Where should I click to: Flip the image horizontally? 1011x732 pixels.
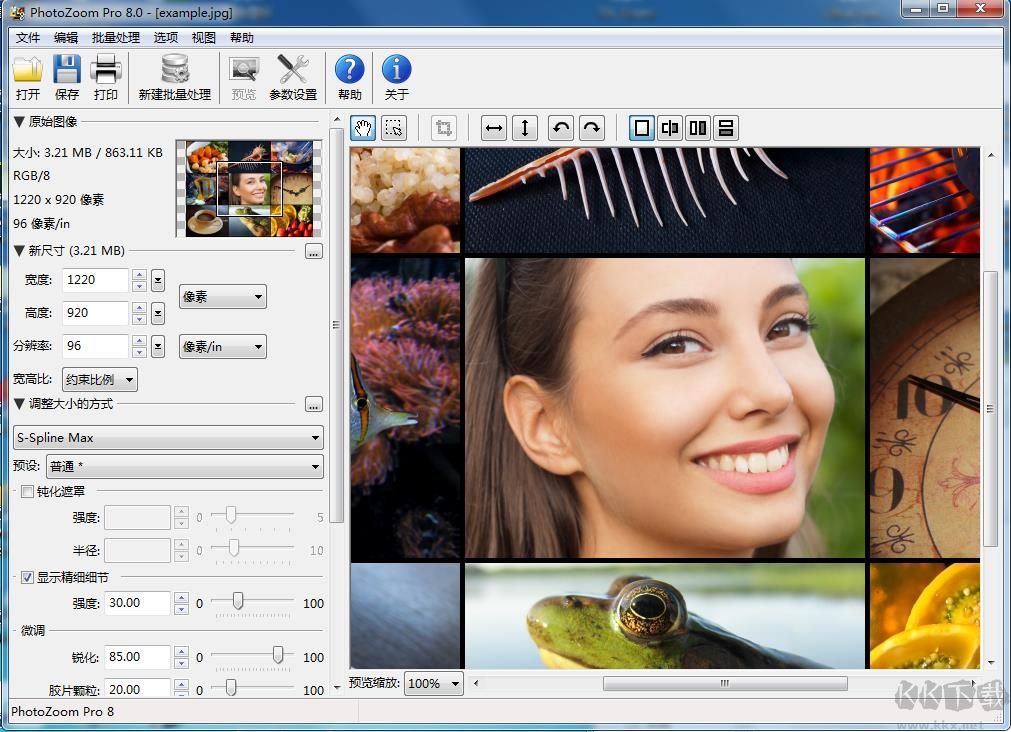[x=494, y=128]
